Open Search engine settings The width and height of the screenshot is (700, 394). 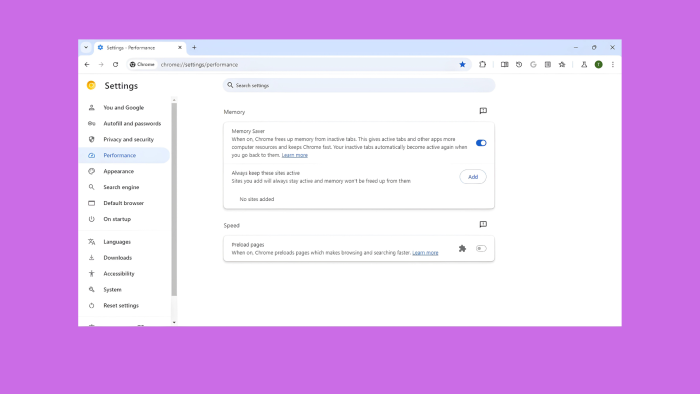[x=124, y=187]
